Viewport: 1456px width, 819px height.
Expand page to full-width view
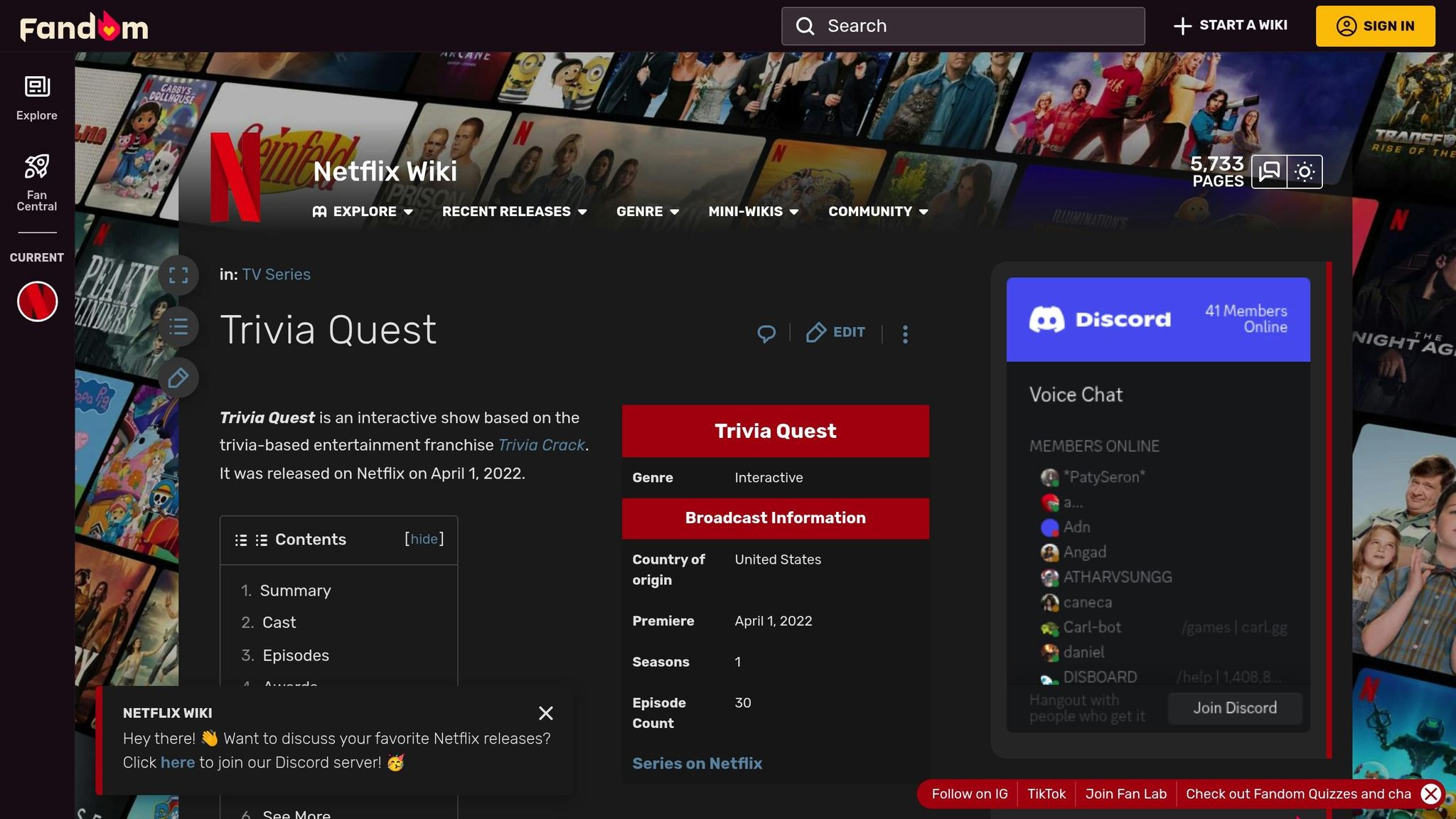[x=178, y=275]
